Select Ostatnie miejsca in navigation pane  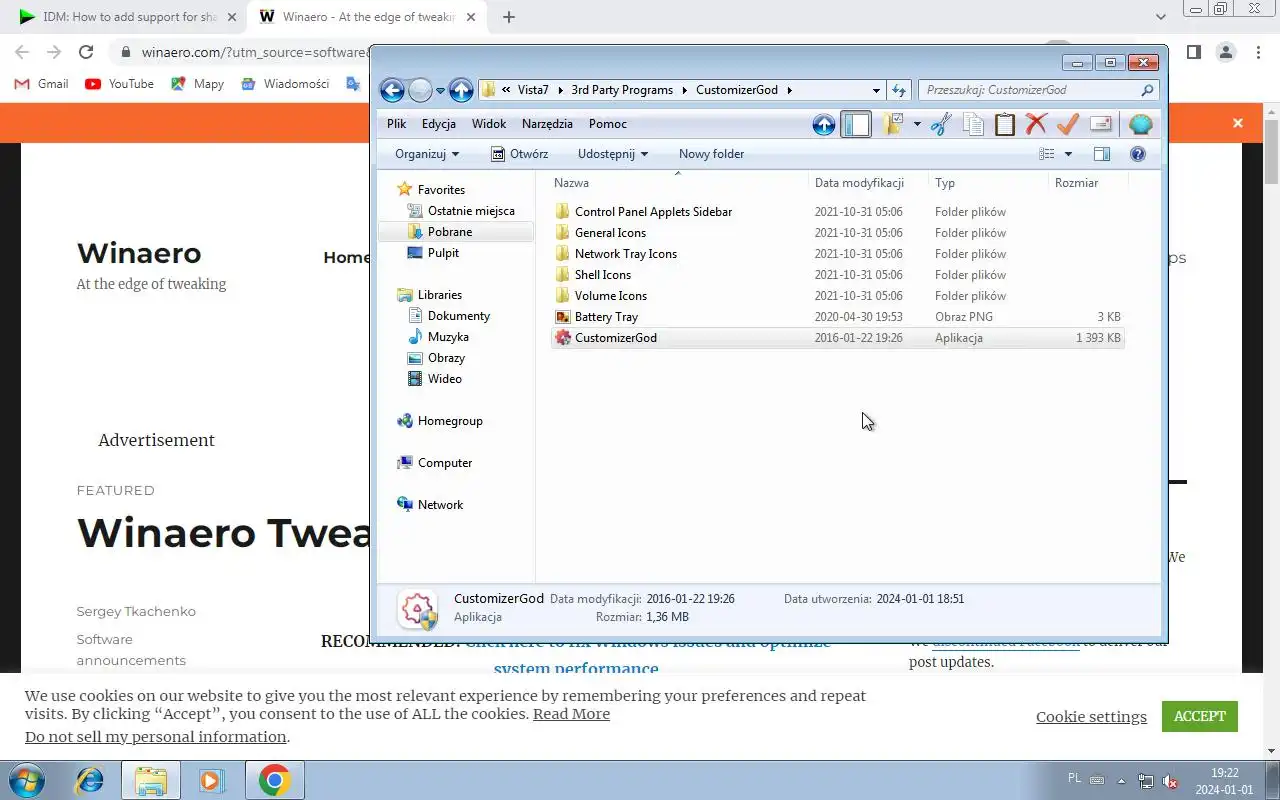coord(471,211)
